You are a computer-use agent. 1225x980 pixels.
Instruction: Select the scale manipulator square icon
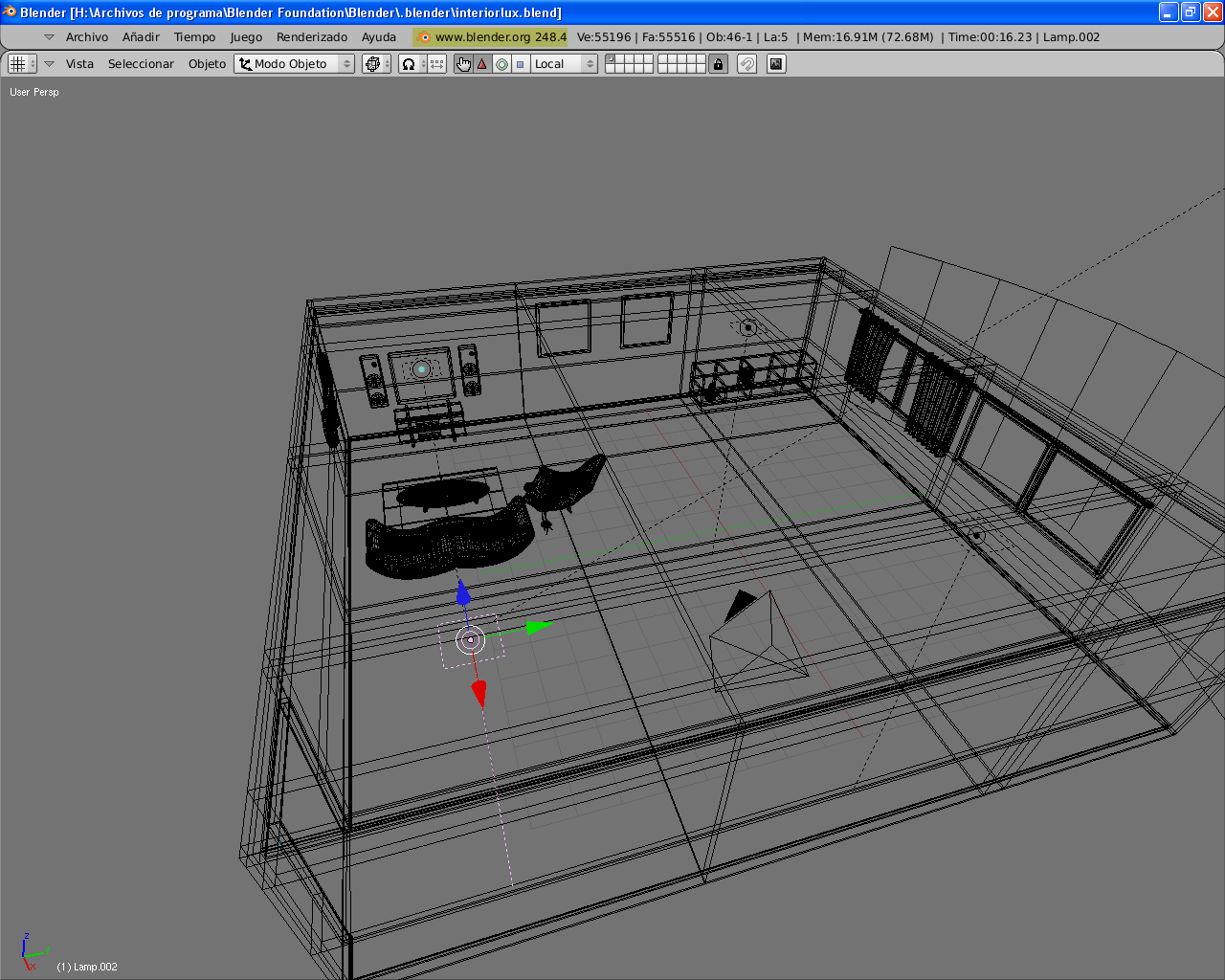click(x=521, y=64)
